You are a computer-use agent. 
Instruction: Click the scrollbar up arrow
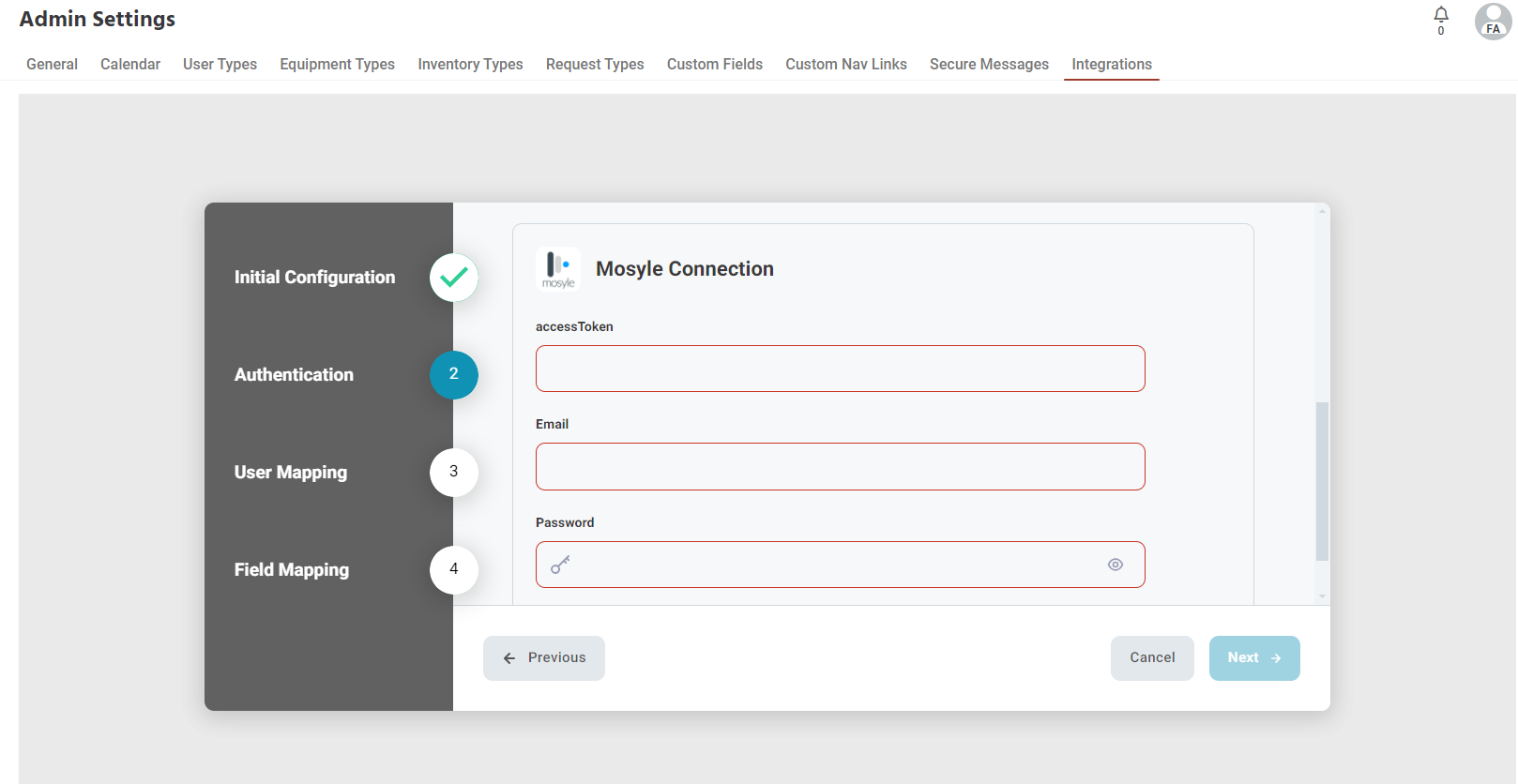coord(1322,211)
